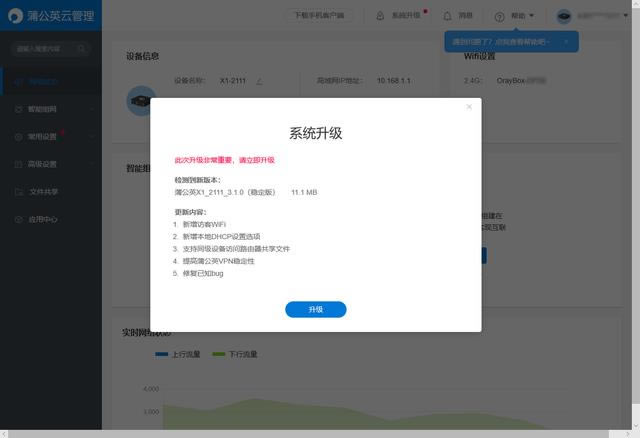Expand the 高级设置 sidebar menu
The width and height of the screenshot is (640, 438).
point(44,164)
